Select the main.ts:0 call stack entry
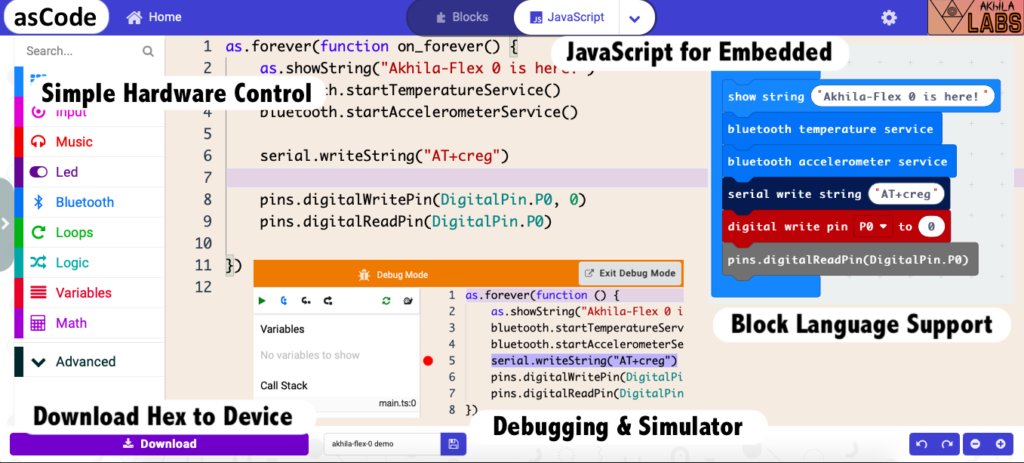 pyautogui.click(x=397, y=403)
